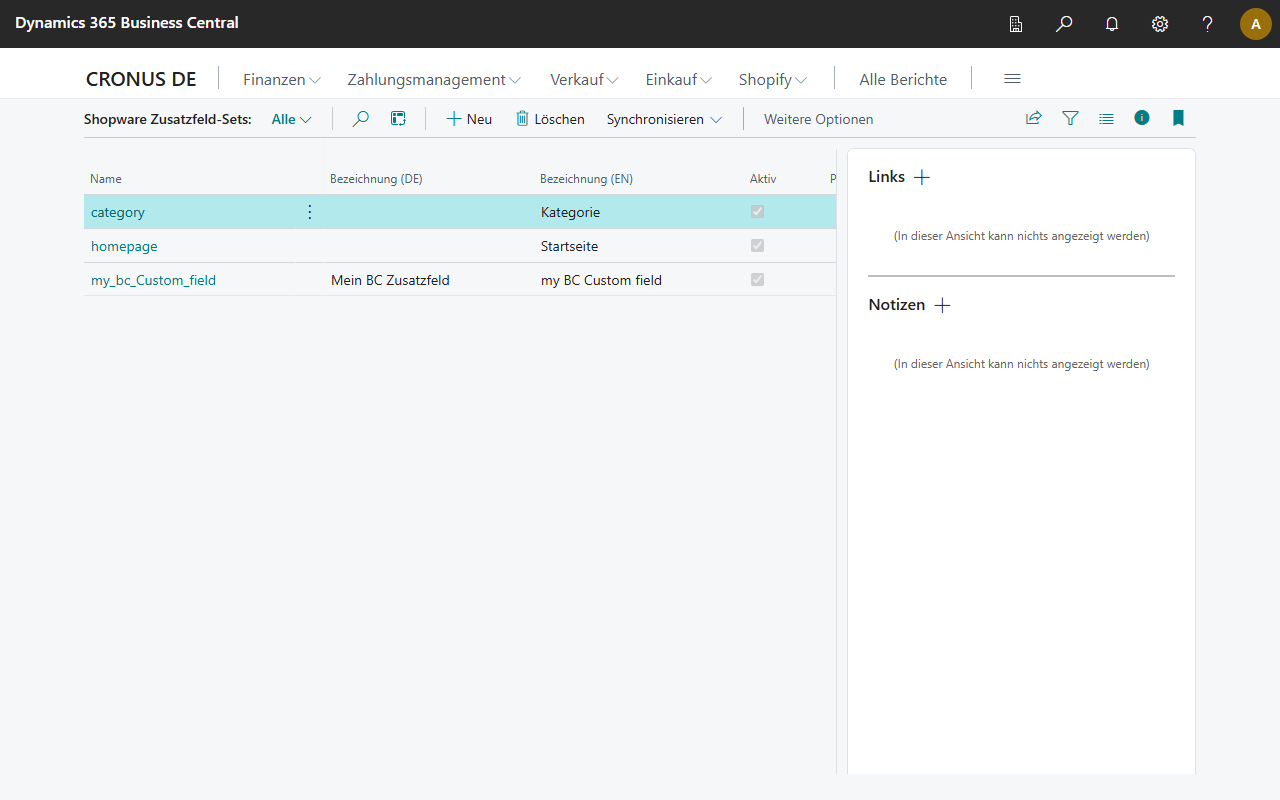The image size is (1280, 800).
Task: Open the row options for category
Action: tap(309, 212)
